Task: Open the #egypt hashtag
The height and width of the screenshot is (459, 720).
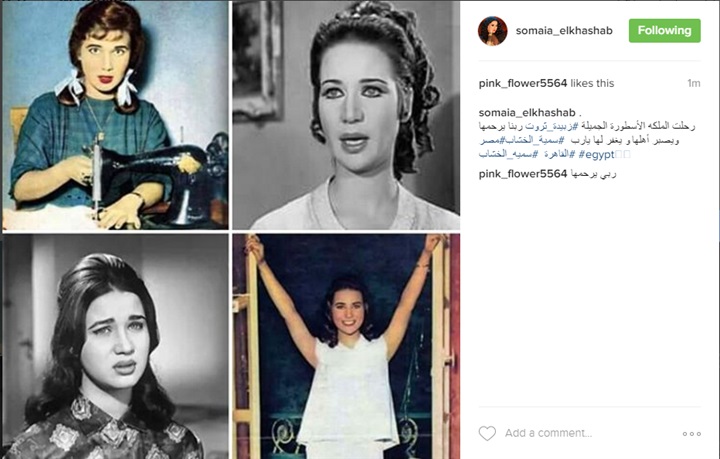Action: point(596,155)
